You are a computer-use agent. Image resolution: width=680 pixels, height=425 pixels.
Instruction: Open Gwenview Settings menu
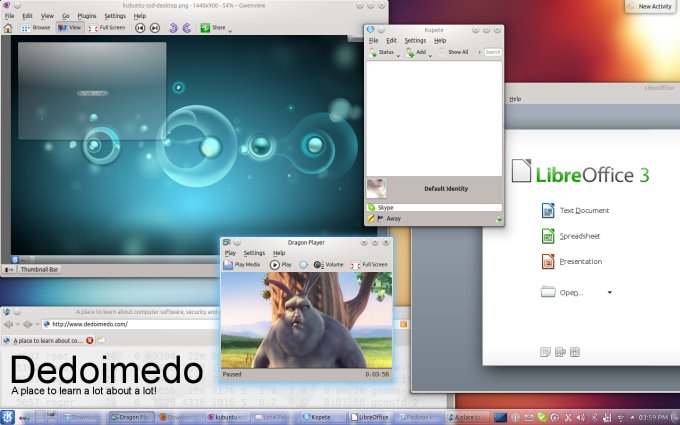115,16
